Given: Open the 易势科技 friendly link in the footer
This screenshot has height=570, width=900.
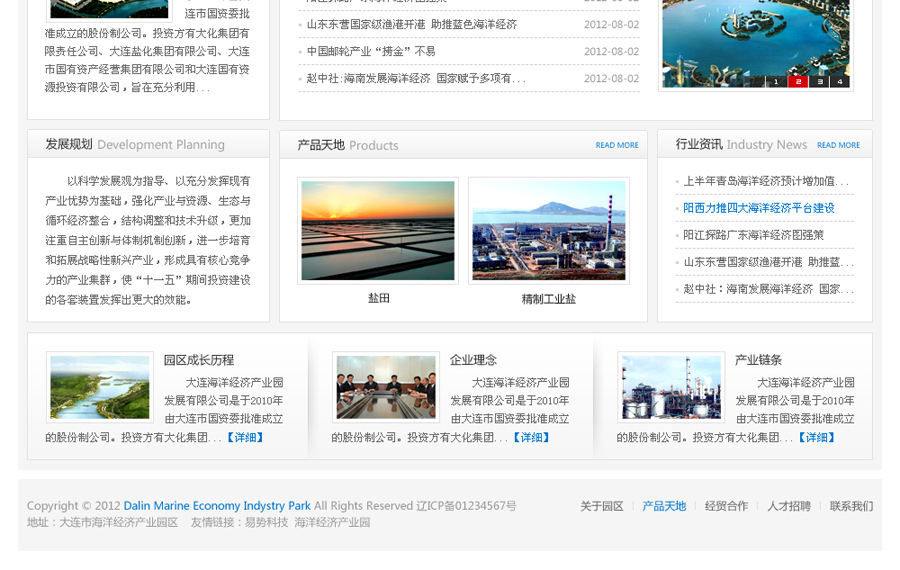Looking at the screenshot, I should pos(266,522).
